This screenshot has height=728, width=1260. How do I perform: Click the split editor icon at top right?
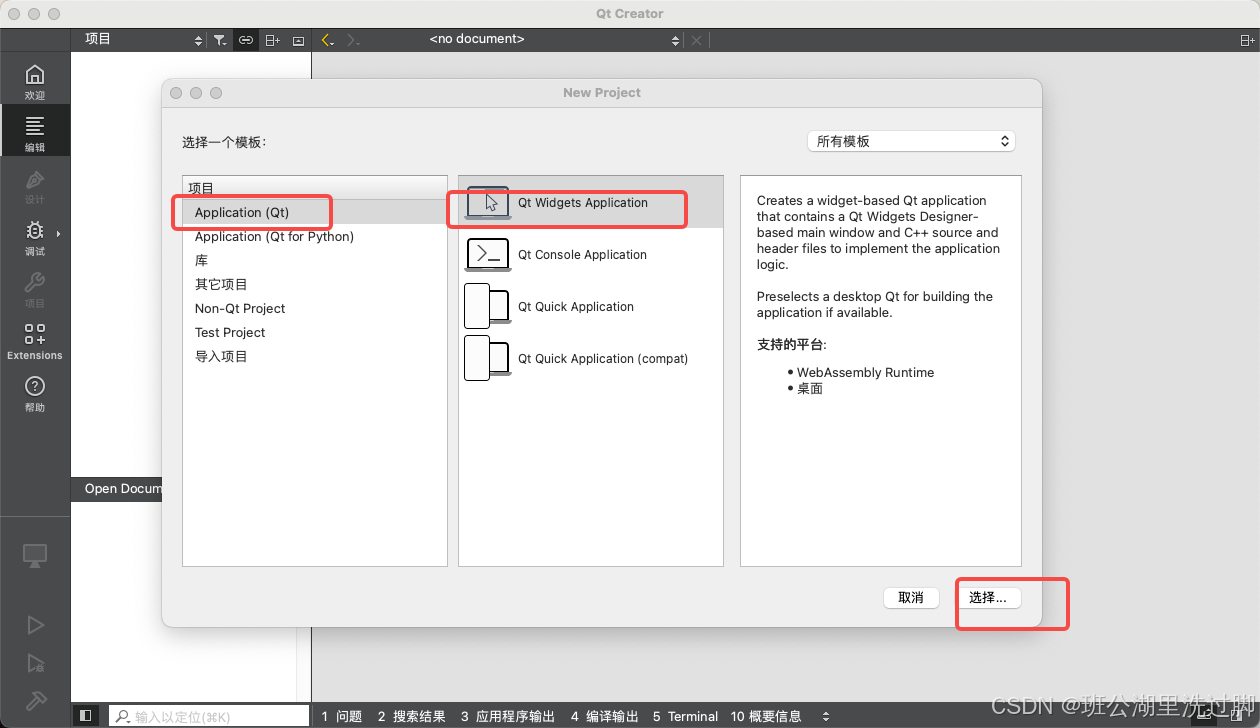[x=1247, y=40]
